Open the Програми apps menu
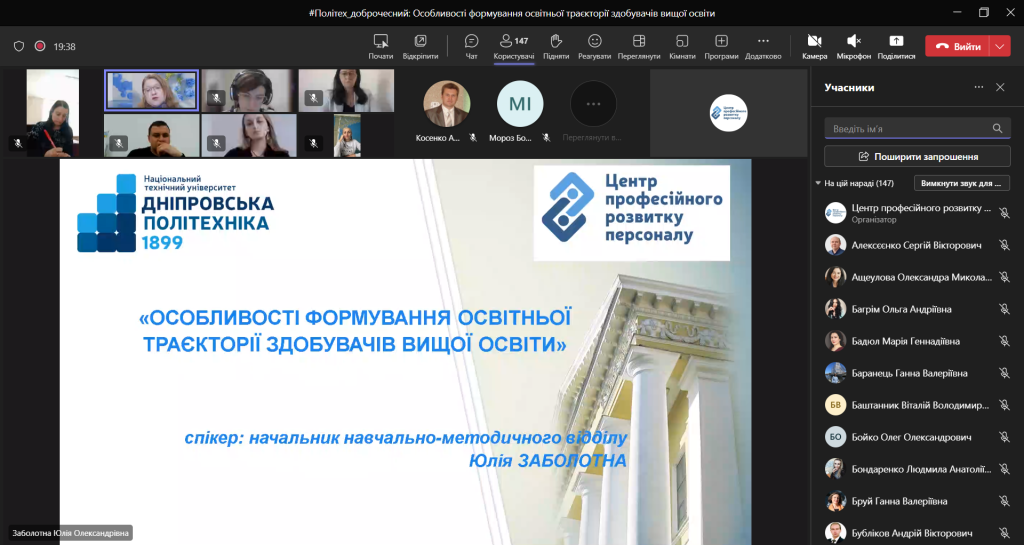The height and width of the screenshot is (545, 1024). tap(721, 46)
